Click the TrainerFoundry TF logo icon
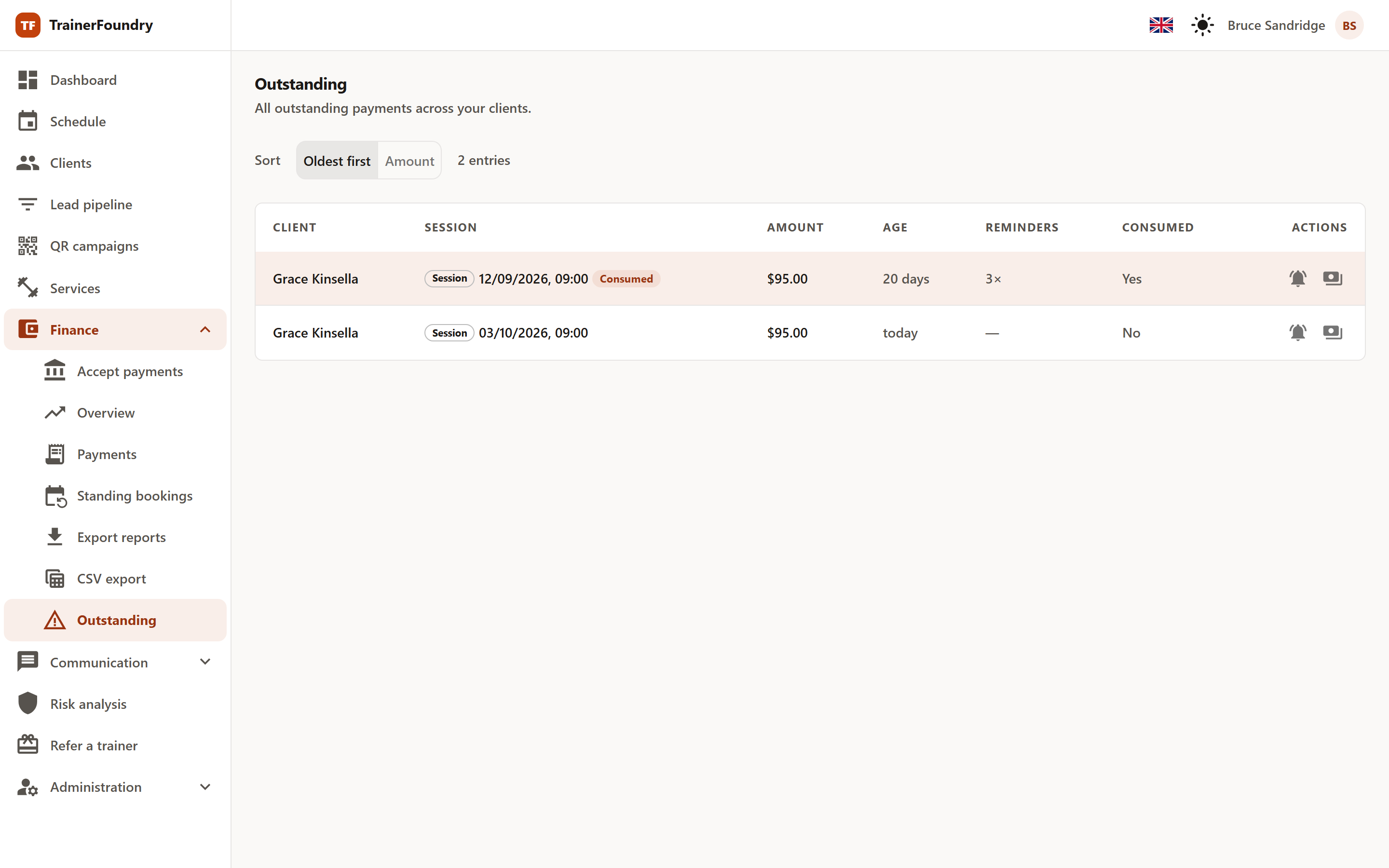This screenshot has height=868, width=1389. [27, 25]
